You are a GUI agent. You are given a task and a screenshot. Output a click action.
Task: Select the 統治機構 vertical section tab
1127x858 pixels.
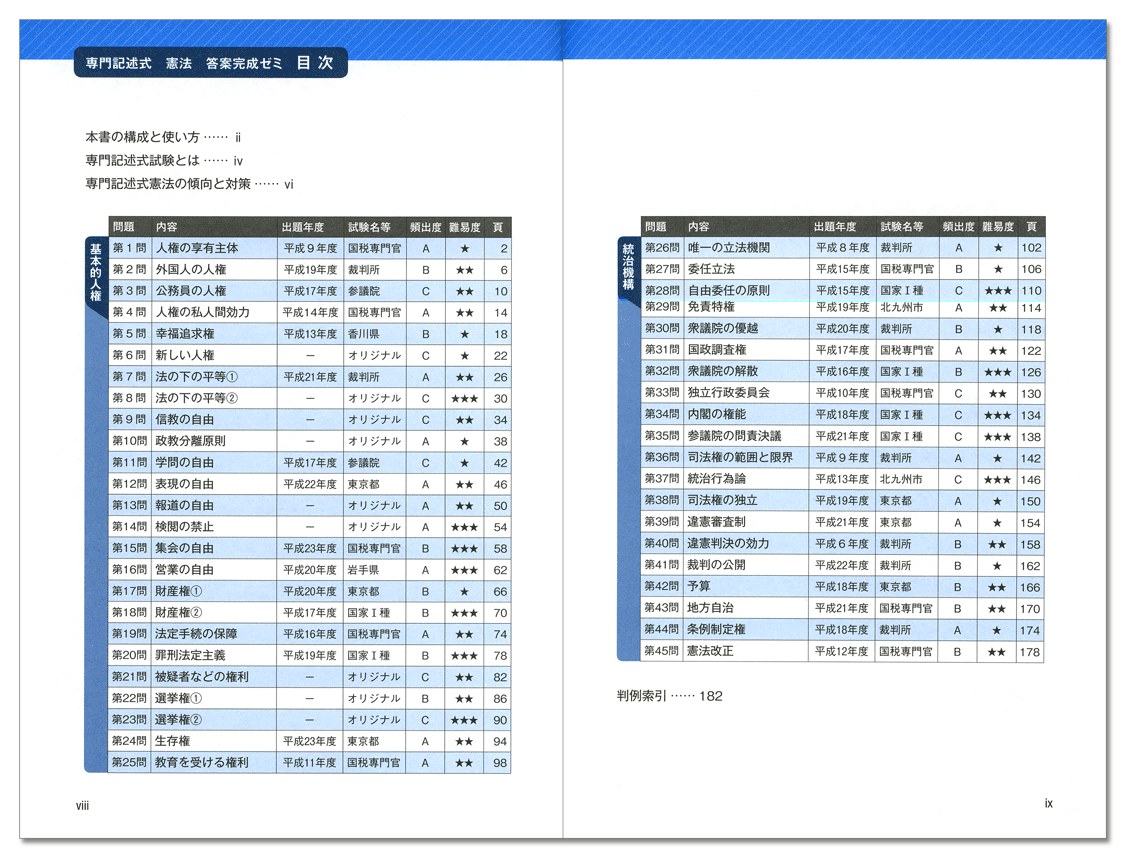(x=628, y=266)
